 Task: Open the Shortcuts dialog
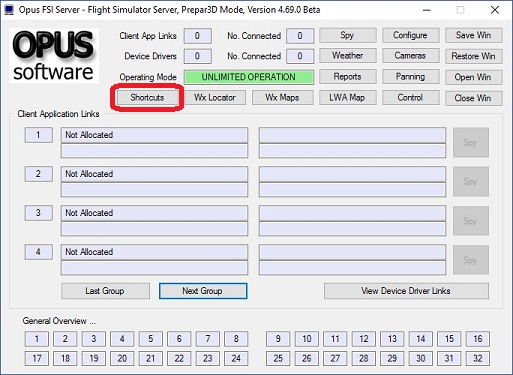pos(147,98)
